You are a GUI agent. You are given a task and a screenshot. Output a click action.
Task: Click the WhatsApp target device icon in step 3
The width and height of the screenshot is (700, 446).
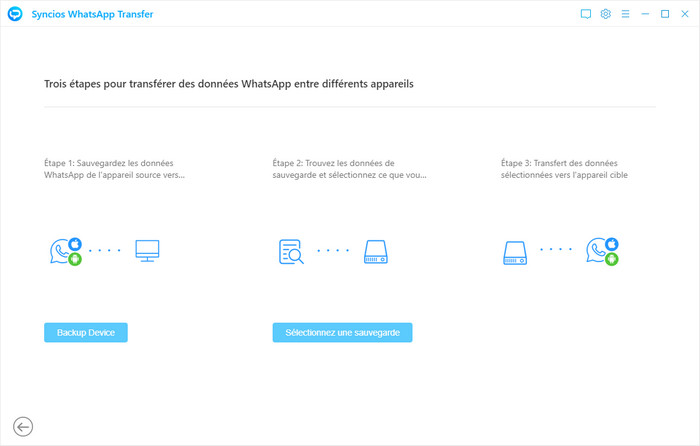(602, 252)
